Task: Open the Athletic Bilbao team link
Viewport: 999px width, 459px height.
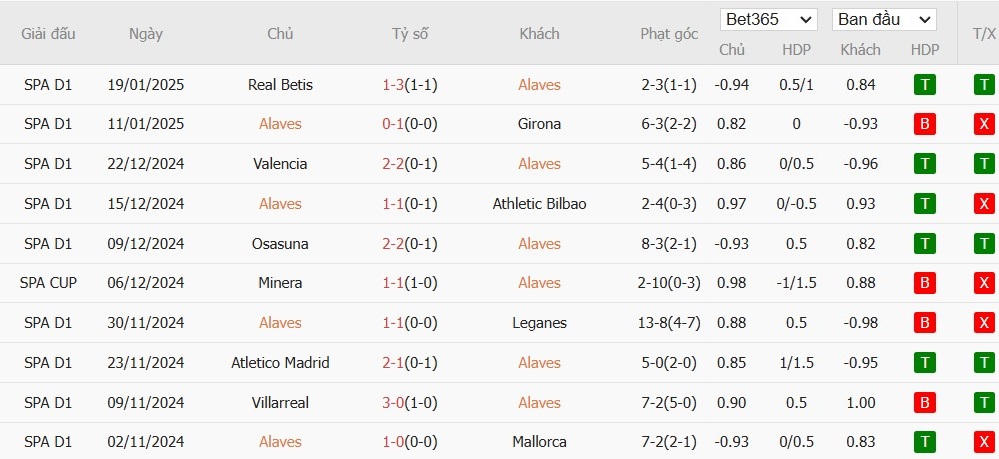Action: click(x=539, y=204)
